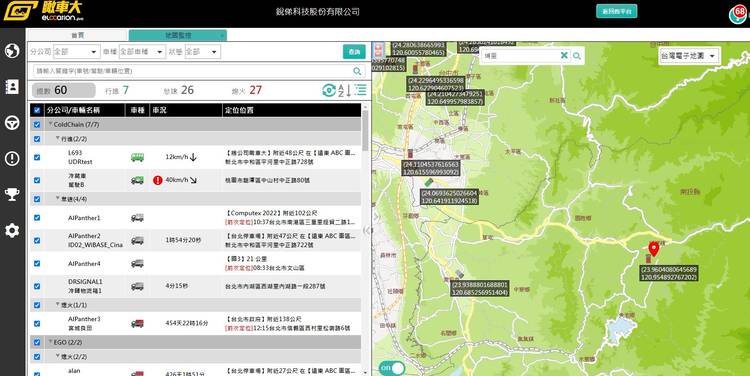Viewport: 750px width, 376px height.
Task: Open the branch company dropdown
Action: click(76, 52)
